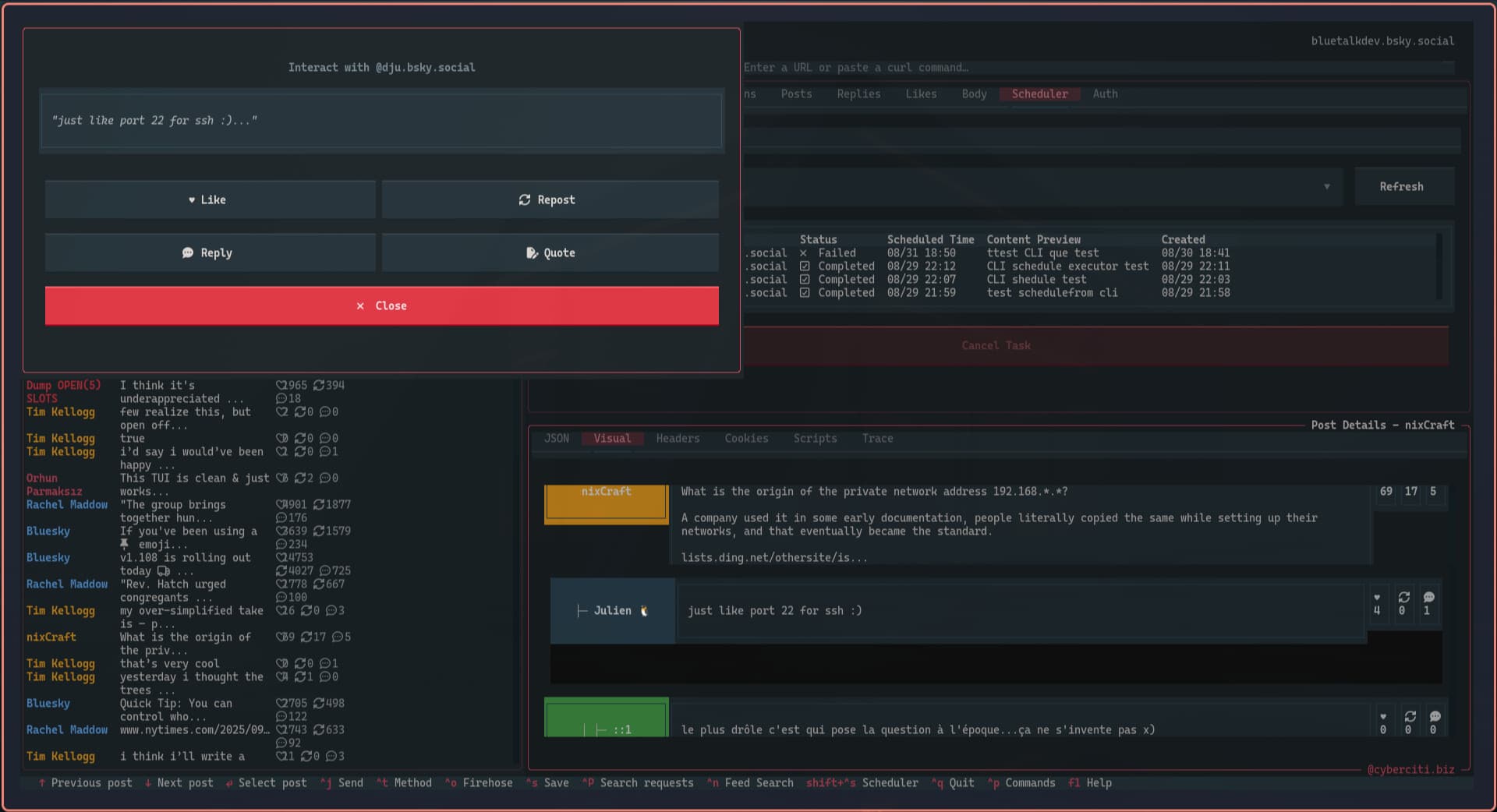The height and width of the screenshot is (812, 1497).
Task: Click the heart icon showing 4753 on Bluesky's v1.108 post
Action: point(282,557)
